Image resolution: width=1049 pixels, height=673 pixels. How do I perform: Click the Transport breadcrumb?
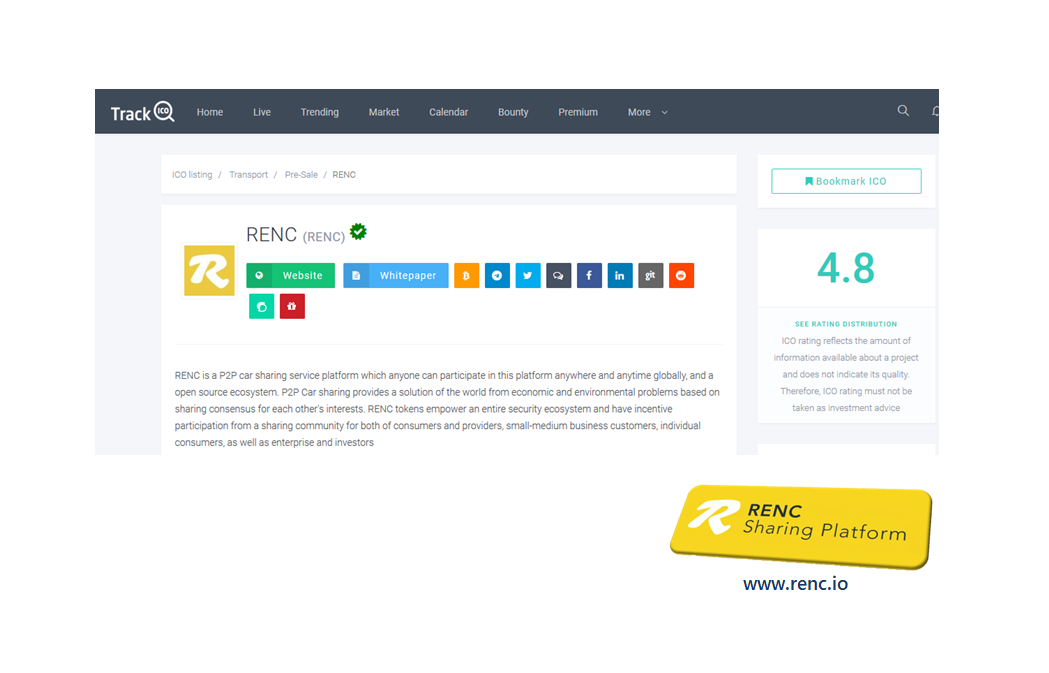pos(248,175)
